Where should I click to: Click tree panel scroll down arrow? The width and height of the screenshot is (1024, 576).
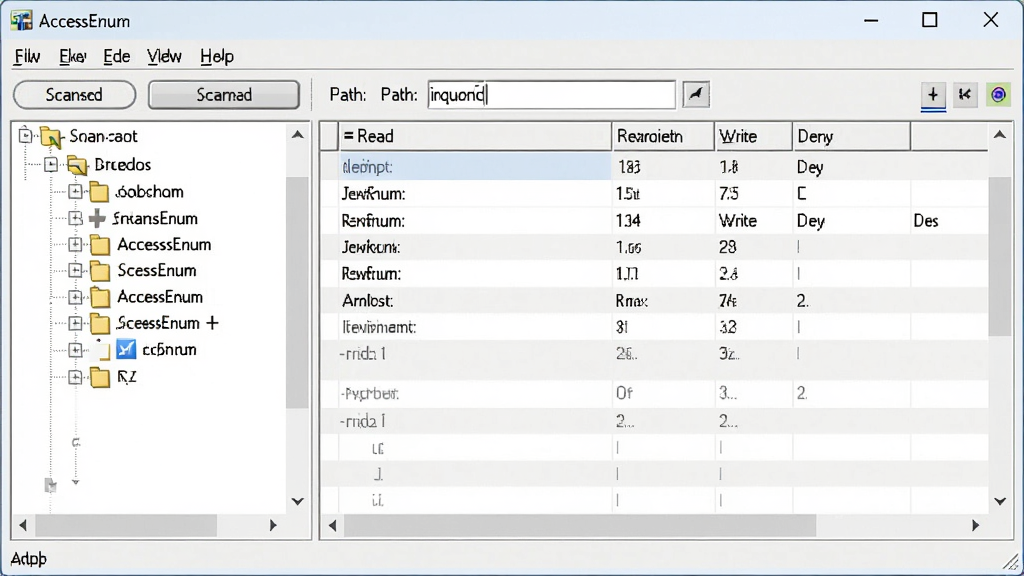[297, 502]
